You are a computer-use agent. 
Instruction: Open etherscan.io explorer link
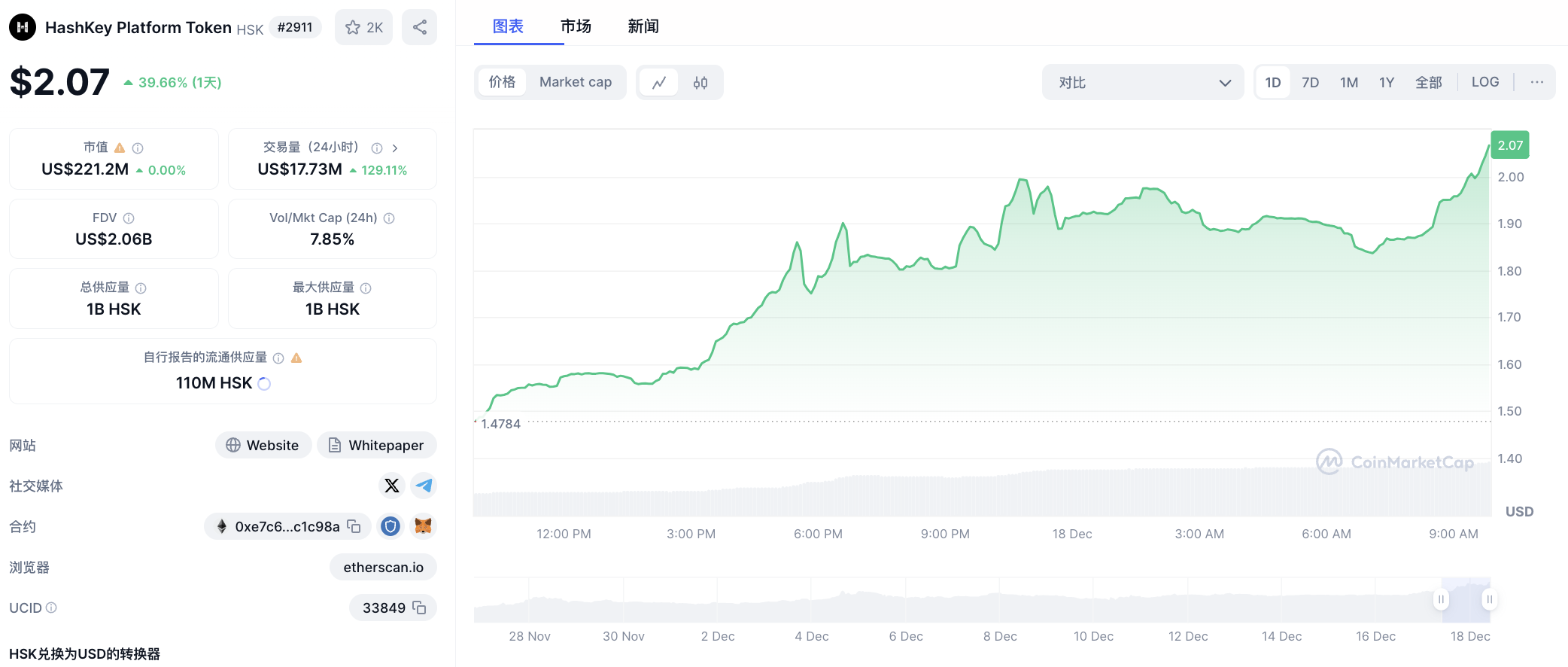point(384,567)
